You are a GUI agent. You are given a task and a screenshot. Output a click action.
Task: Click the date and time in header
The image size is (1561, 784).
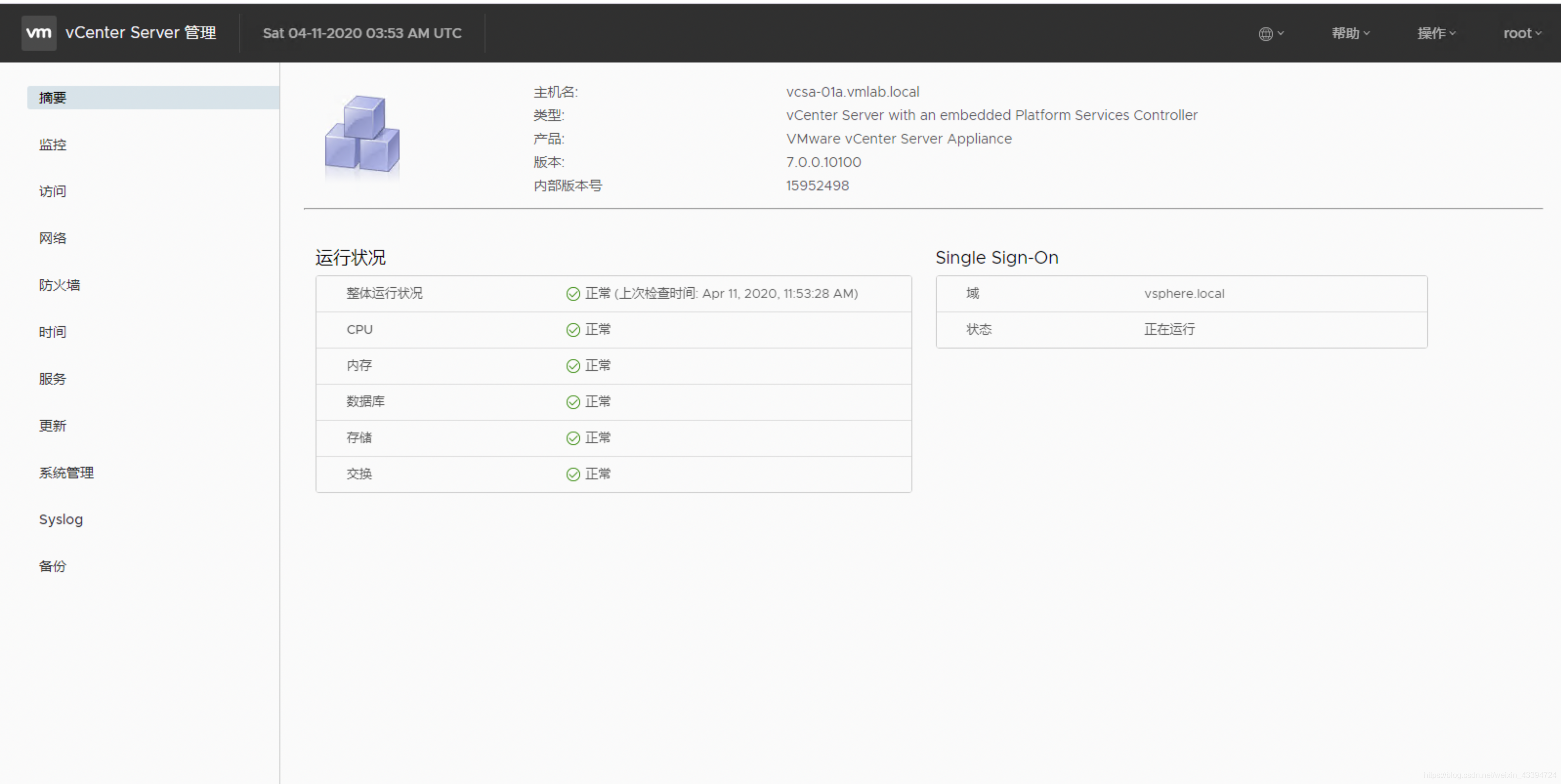point(362,33)
